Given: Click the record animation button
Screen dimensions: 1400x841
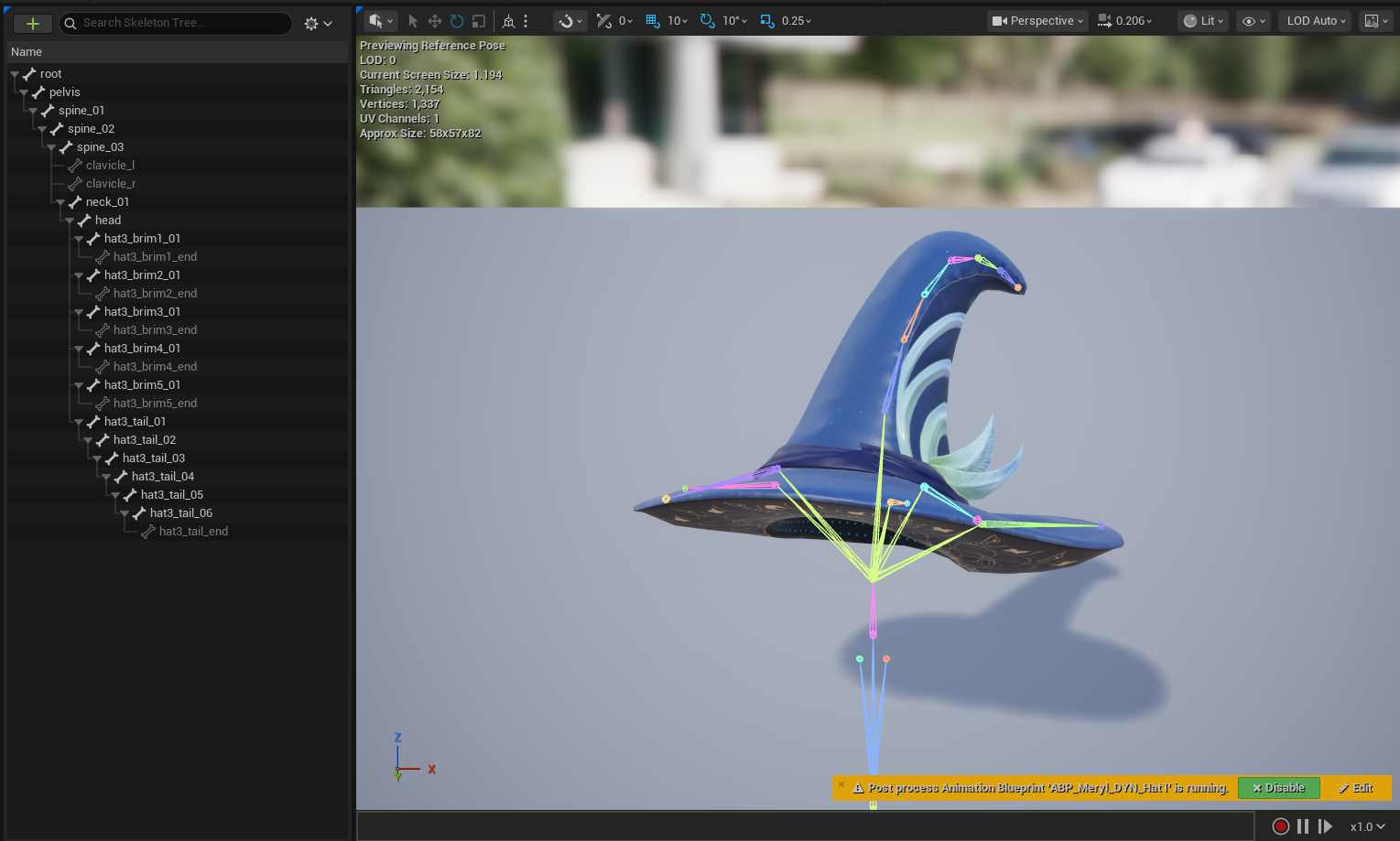Looking at the screenshot, I should point(1281,826).
